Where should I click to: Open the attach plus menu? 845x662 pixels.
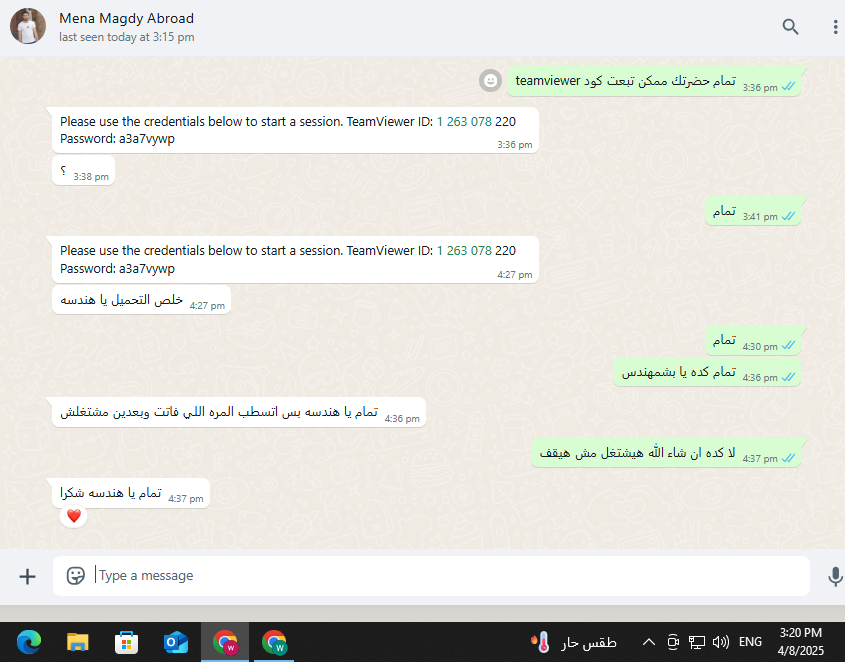(27, 576)
